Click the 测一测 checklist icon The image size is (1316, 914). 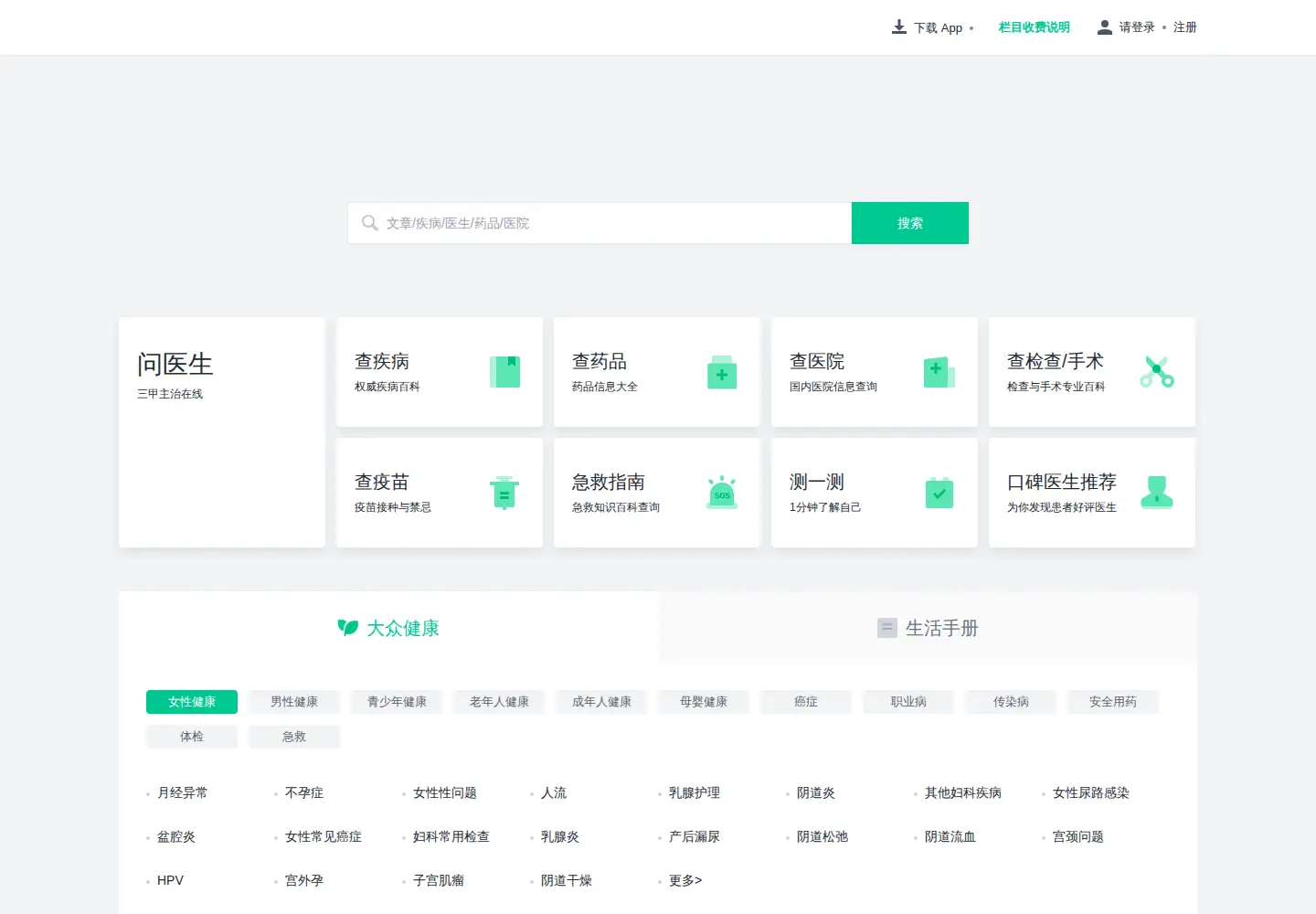tap(939, 493)
